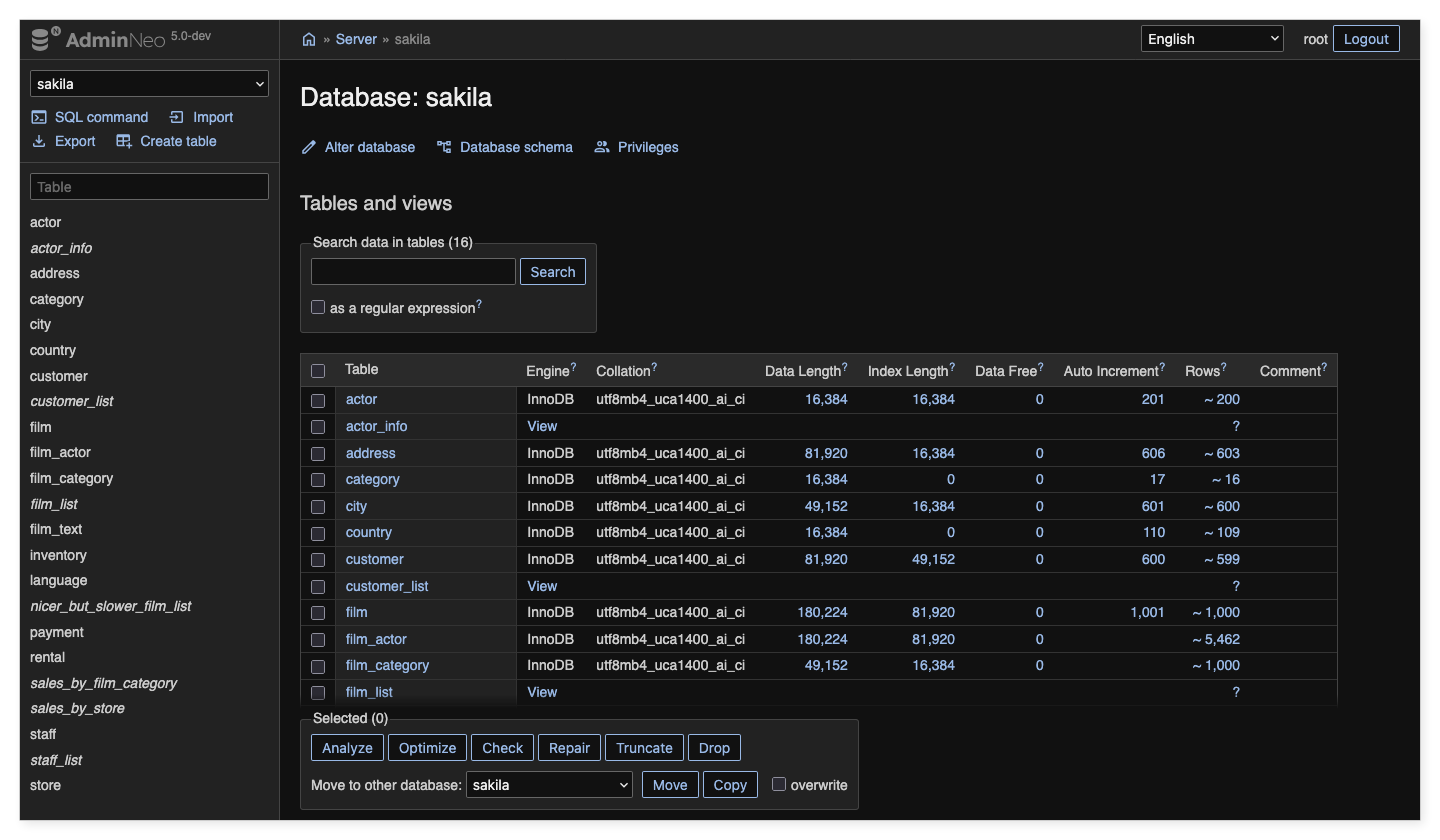Enable the regular expression checkbox
Image resolution: width=1440 pixels, height=840 pixels.
318,307
